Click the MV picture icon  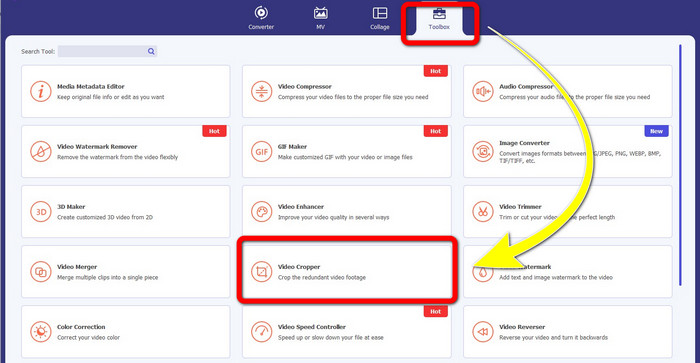coord(320,13)
